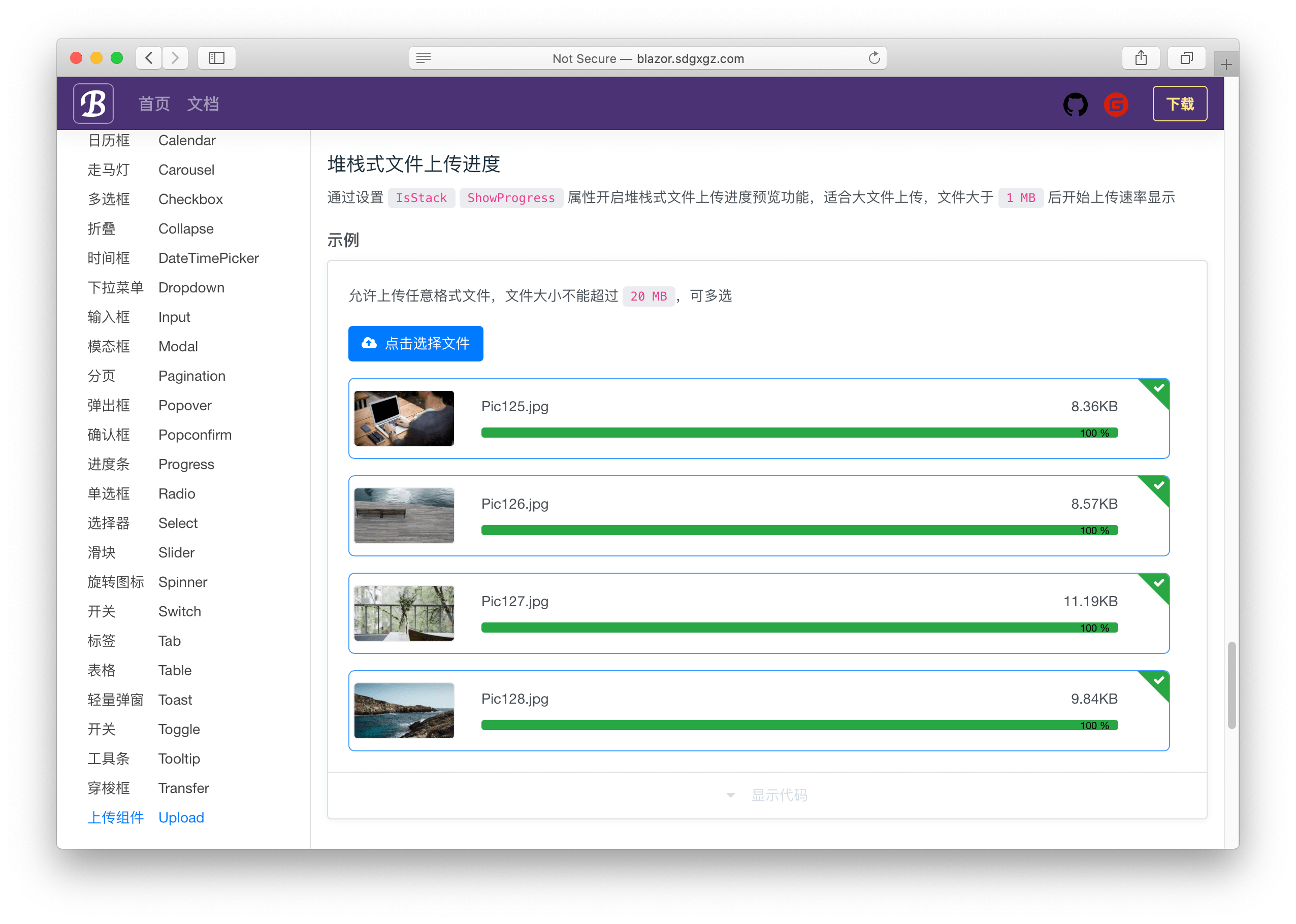Image resolution: width=1296 pixels, height=924 pixels.
Task: Go to the 首页 home menu
Action: [154, 104]
